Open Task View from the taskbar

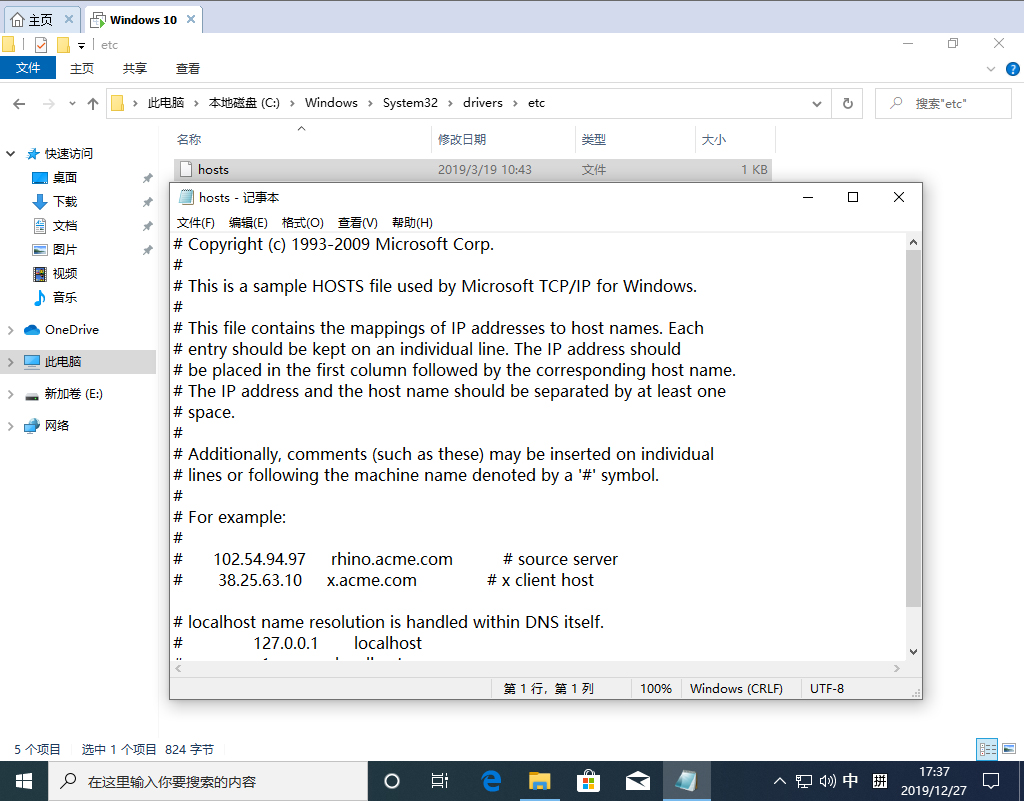(x=440, y=781)
